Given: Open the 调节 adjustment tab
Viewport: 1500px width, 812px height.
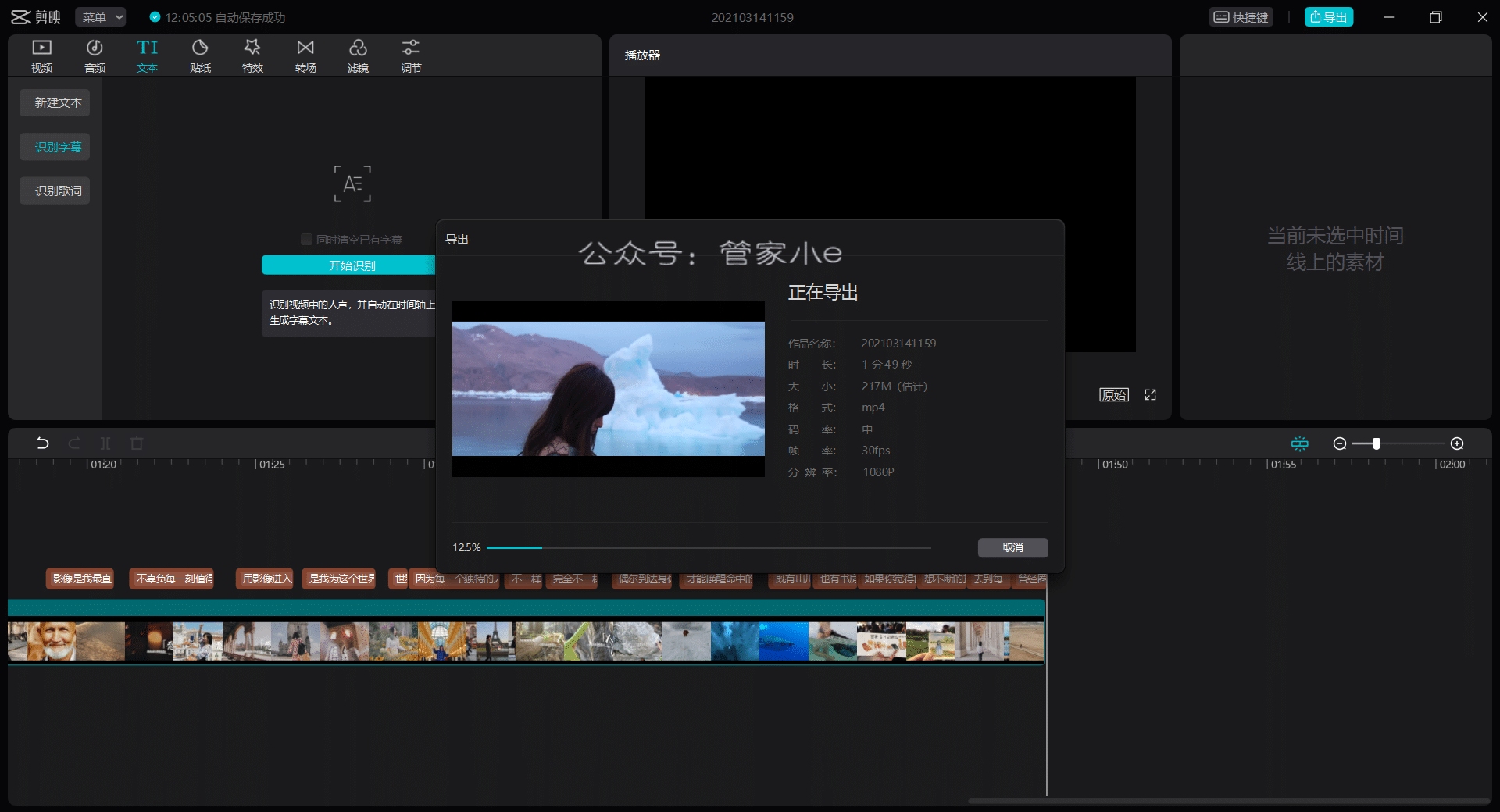Looking at the screenshot, I should [411, 56].
